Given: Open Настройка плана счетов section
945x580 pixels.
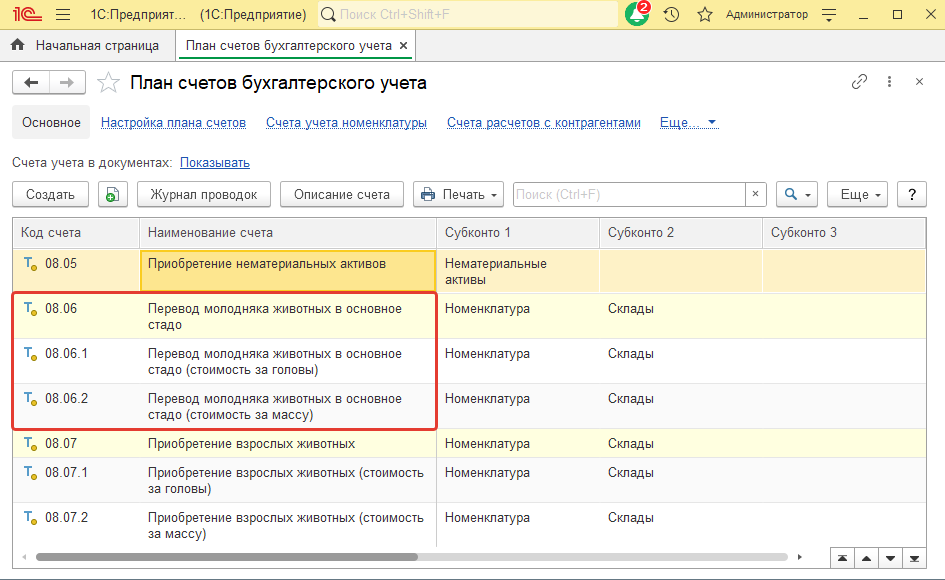Looking at the screenshot, I should pos(173,122).
